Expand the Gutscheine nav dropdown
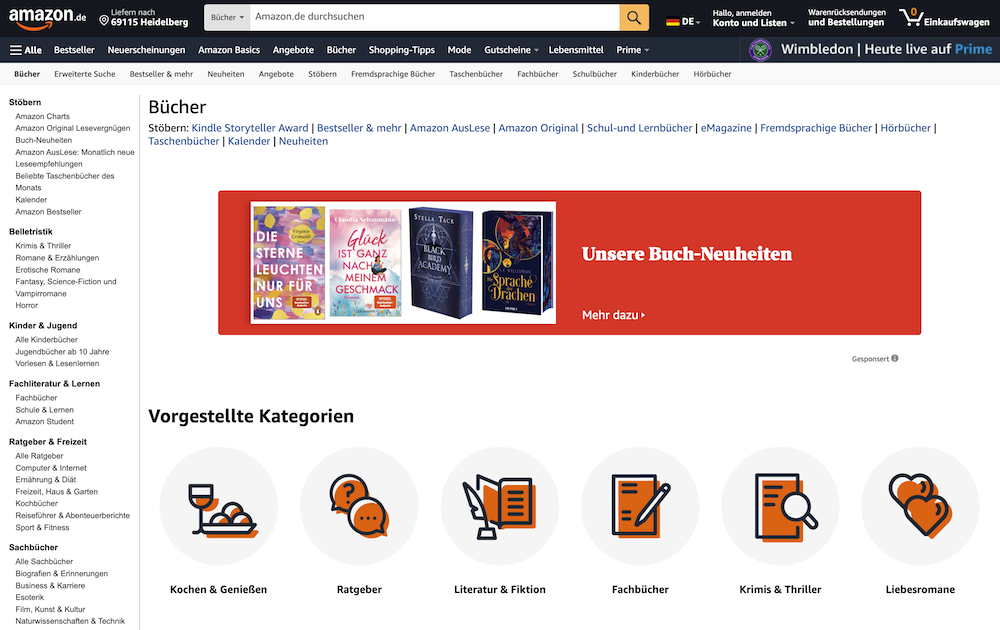Screen dimensions: 1000x630 point(511,50)
